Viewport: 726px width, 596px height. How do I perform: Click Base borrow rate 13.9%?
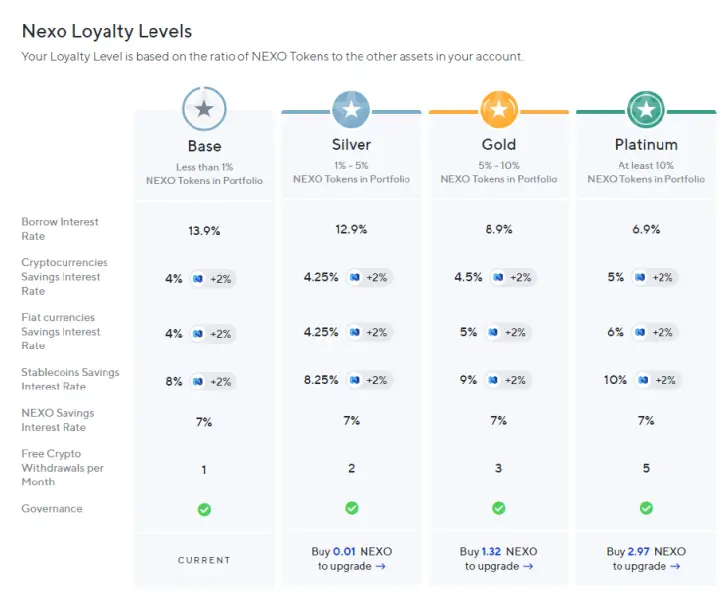[x=204, y=231]
